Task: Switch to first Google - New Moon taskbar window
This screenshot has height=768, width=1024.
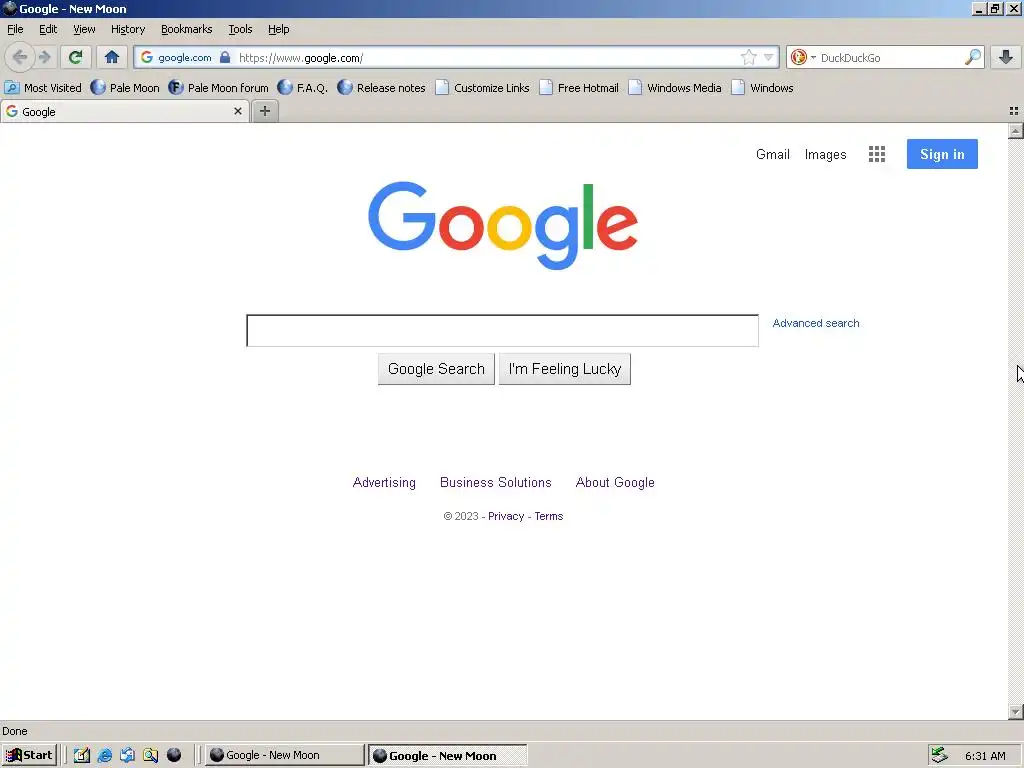Action: (x=285, y=755)
